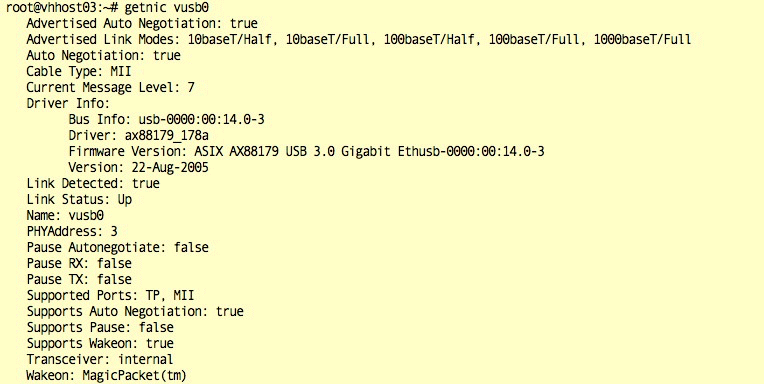The height and width of the screenshot is (384, 764).
Task: Click the PHYAddress: 3 line
Action: click(x=72, y=231)
